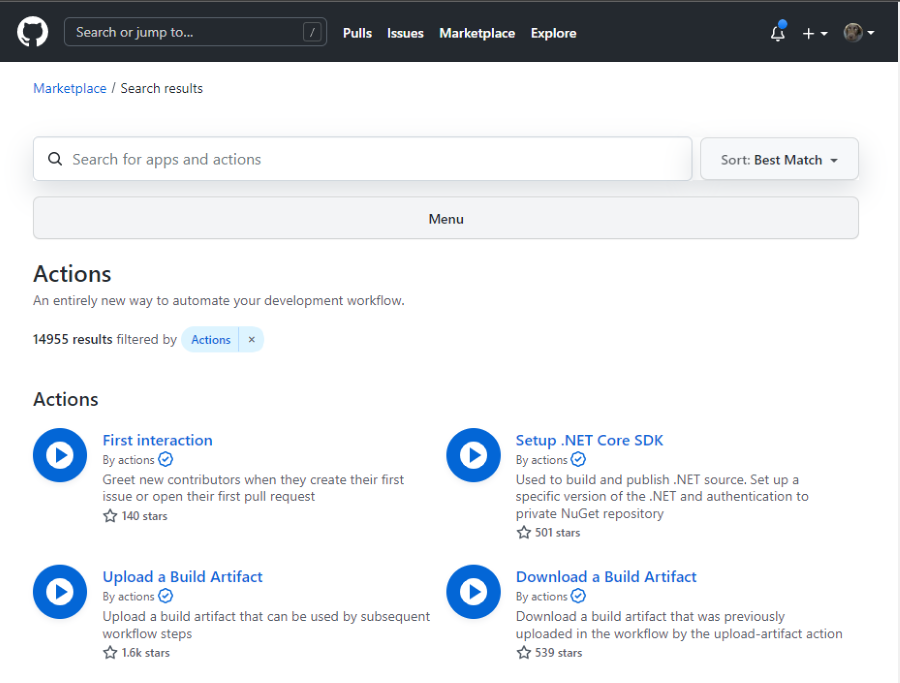Remove the Actions filter with the x
The width and height of the screenshot is (900, 683).
tap(251, 339)
